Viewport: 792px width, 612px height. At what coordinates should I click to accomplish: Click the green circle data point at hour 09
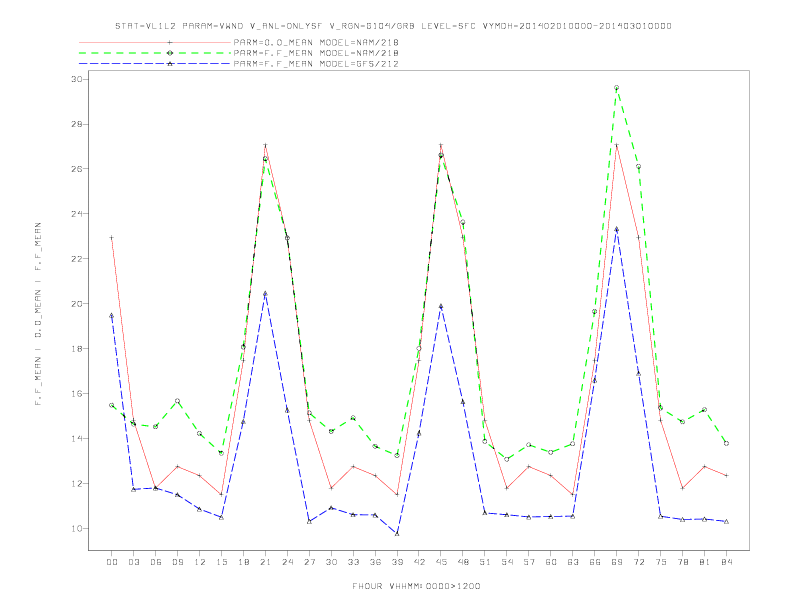(x=178, y=401)
